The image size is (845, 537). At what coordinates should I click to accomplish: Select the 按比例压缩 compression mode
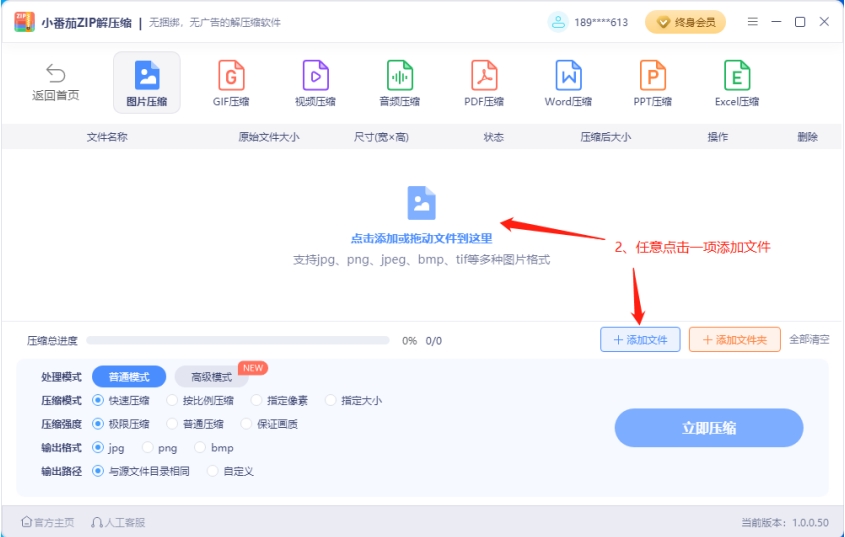click(173, 401)
